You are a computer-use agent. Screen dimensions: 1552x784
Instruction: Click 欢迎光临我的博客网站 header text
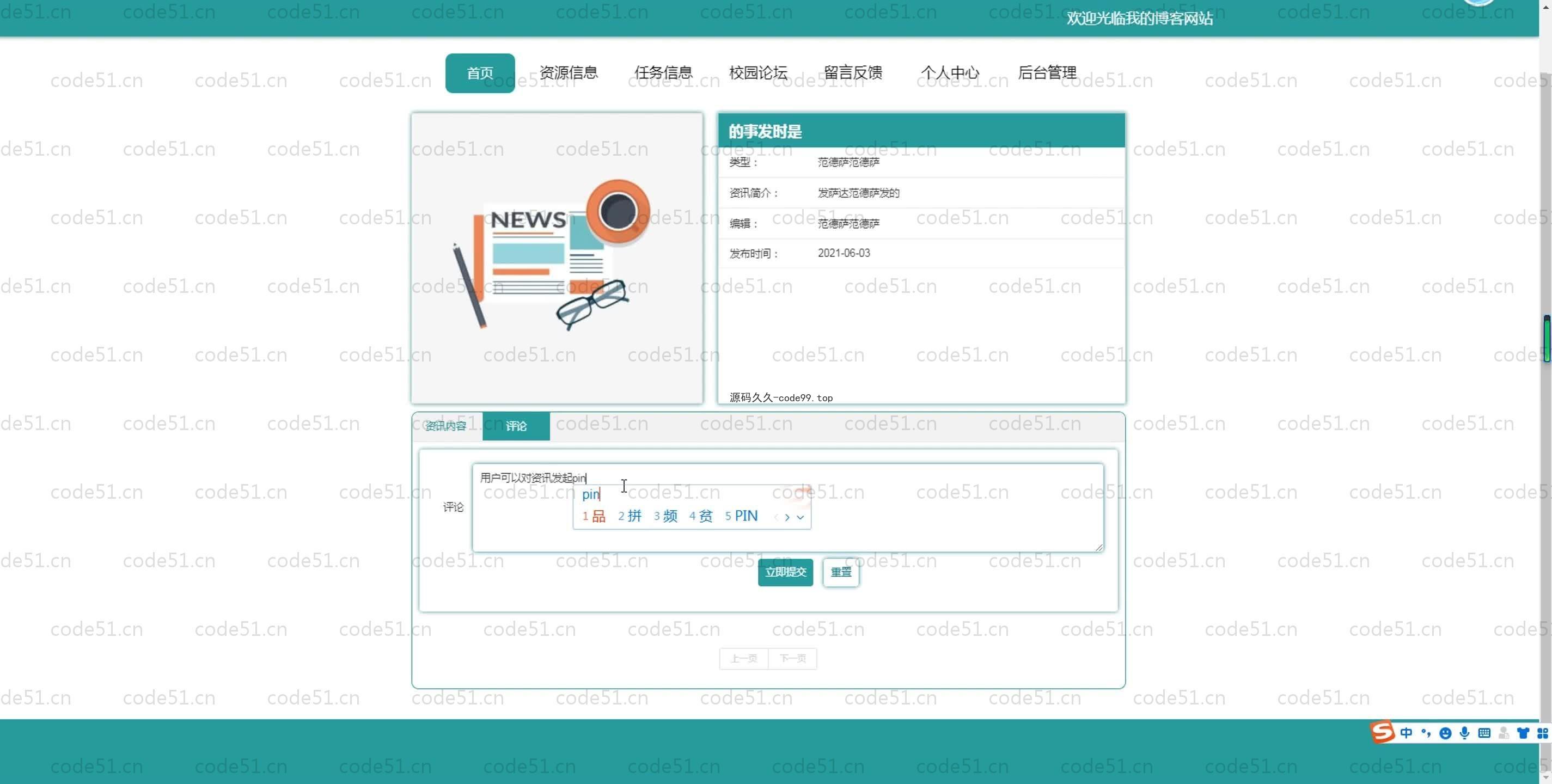(1139, 19)
